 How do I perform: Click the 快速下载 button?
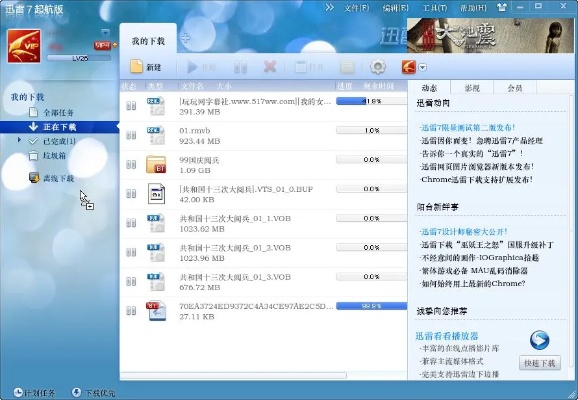[x=540, y=363]
